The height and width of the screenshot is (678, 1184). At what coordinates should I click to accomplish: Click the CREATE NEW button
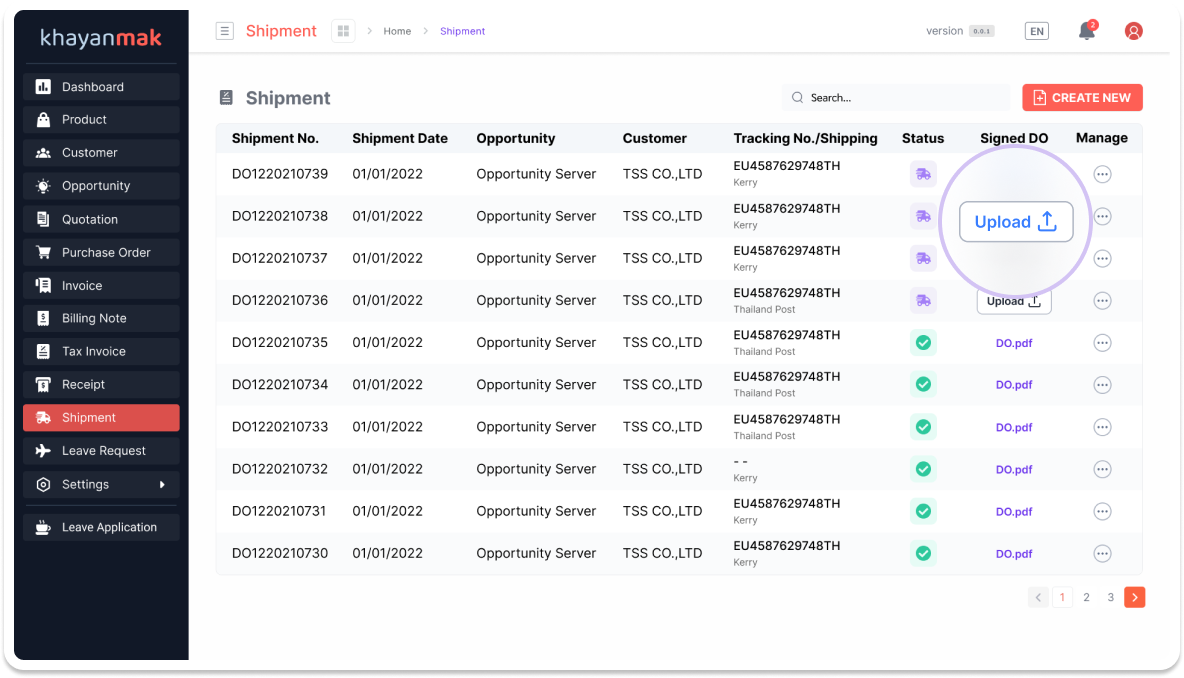pos(1082,98)
